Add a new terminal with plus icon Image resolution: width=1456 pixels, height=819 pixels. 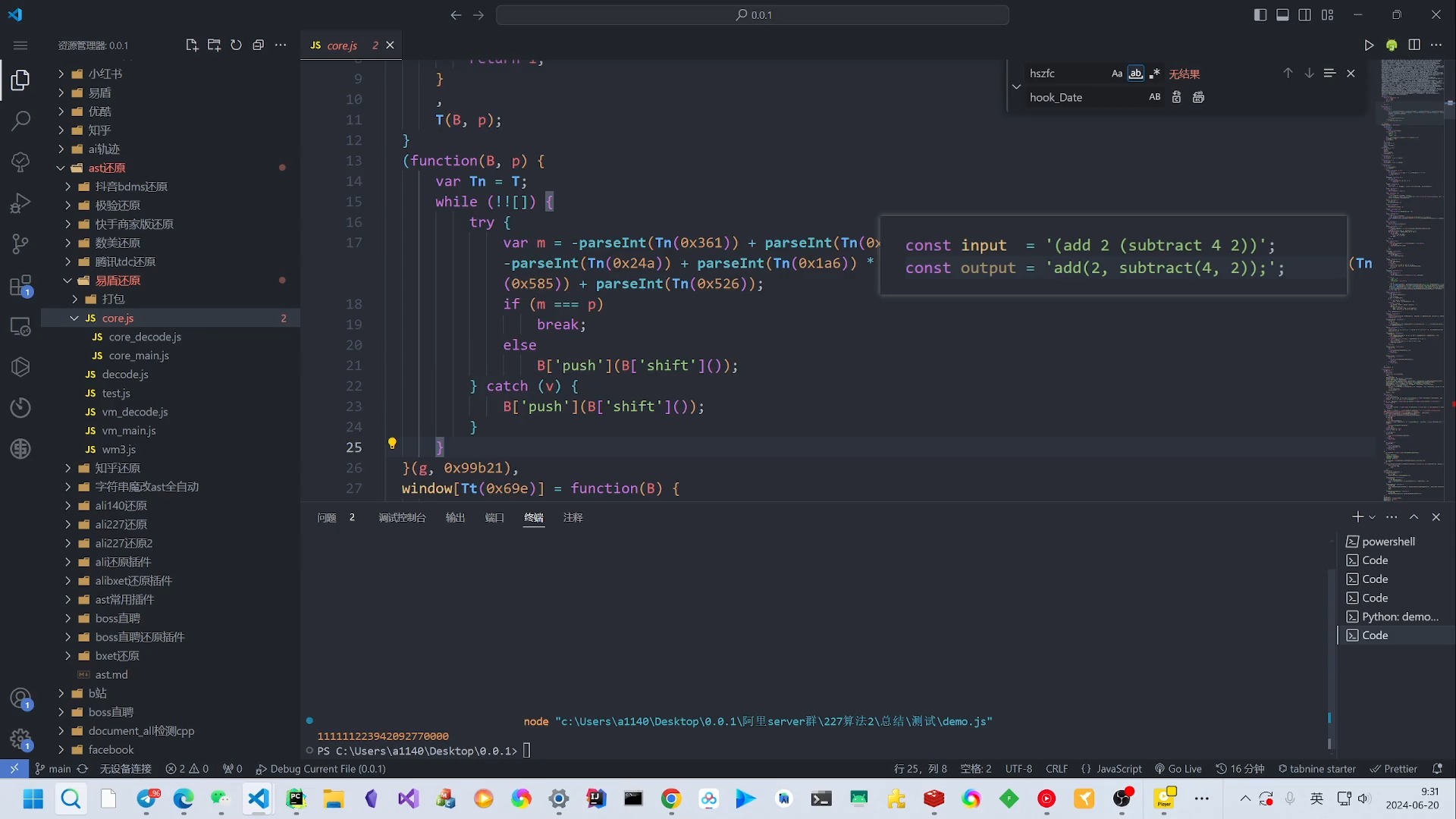(1357, 517)
